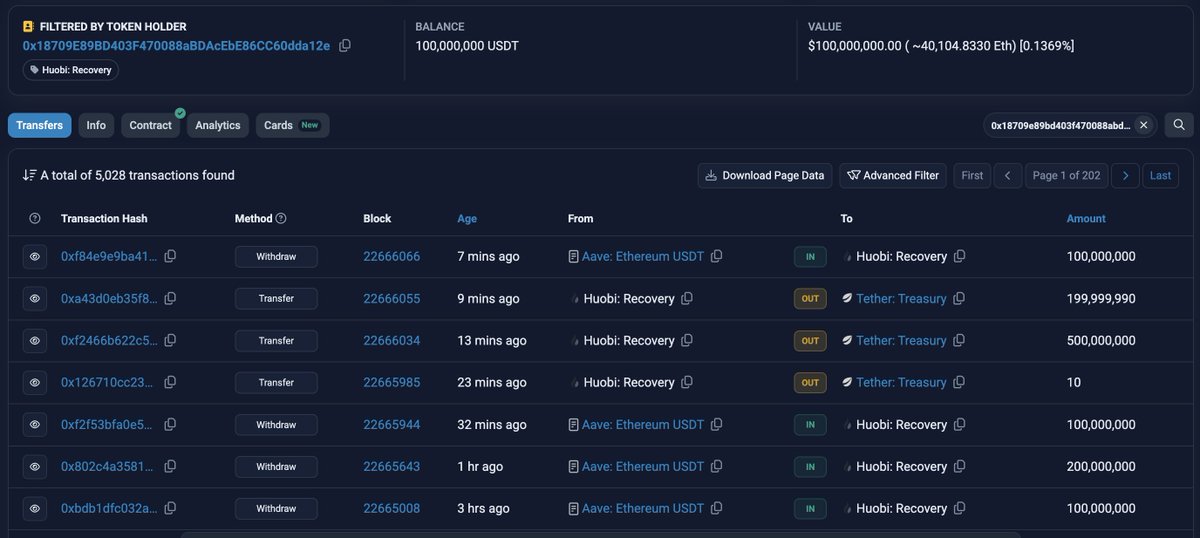The height and width of the screenshot is (538, 1200).
Task: Open the Huobi: Recovery address 0x18709E89... link
Action: coord(176,46)
